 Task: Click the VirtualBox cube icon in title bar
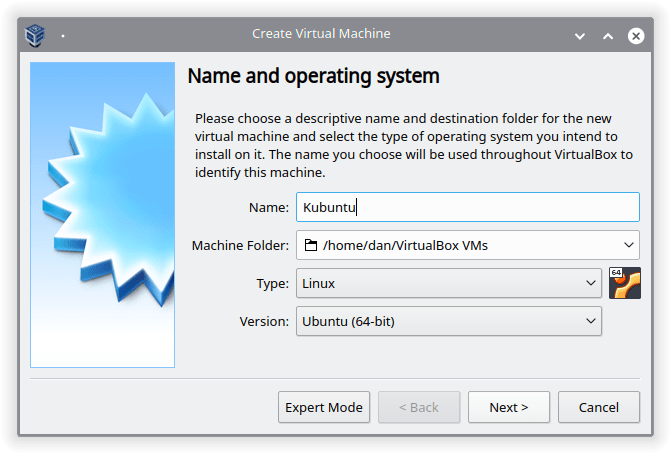tap(35, 35)
